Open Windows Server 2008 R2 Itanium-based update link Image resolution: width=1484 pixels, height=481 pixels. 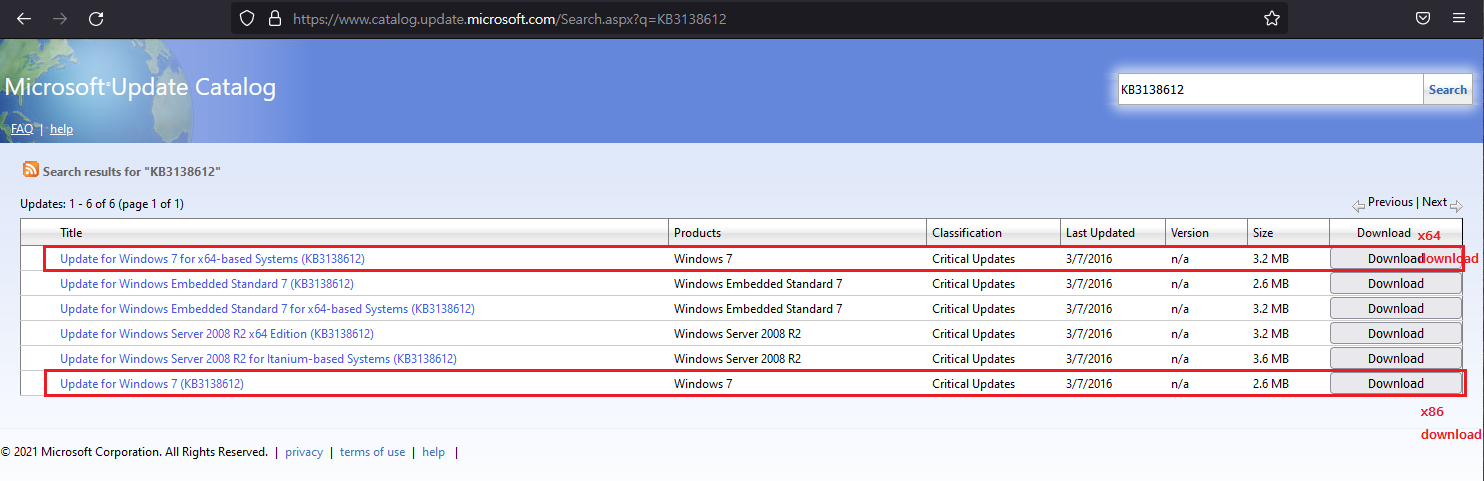tap(258, 359)
